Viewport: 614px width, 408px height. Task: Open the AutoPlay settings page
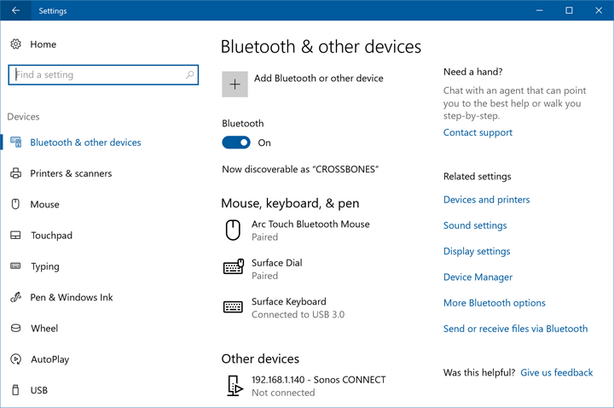point(50,359)
